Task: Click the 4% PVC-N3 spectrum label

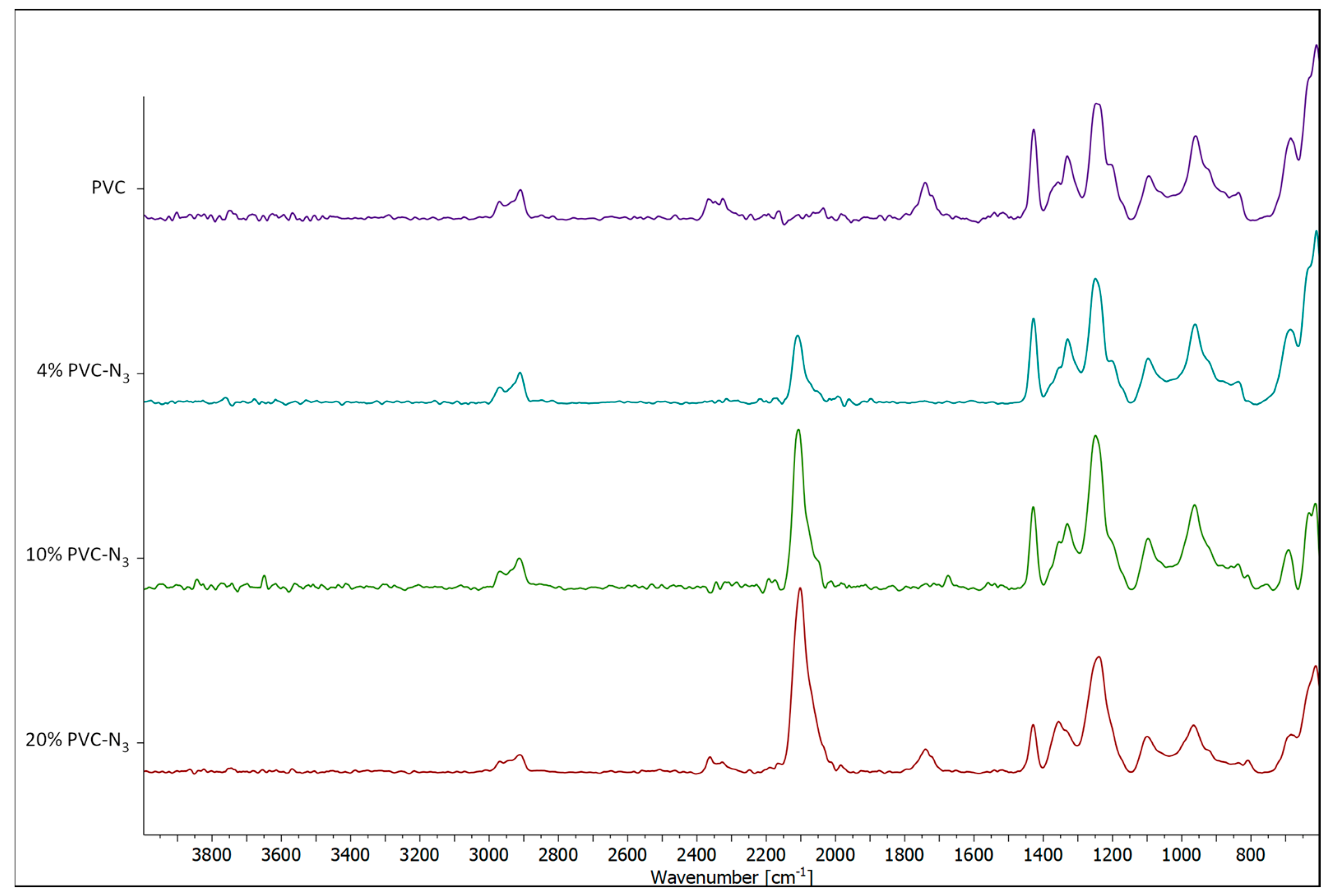Action: [x=83, y=372]
